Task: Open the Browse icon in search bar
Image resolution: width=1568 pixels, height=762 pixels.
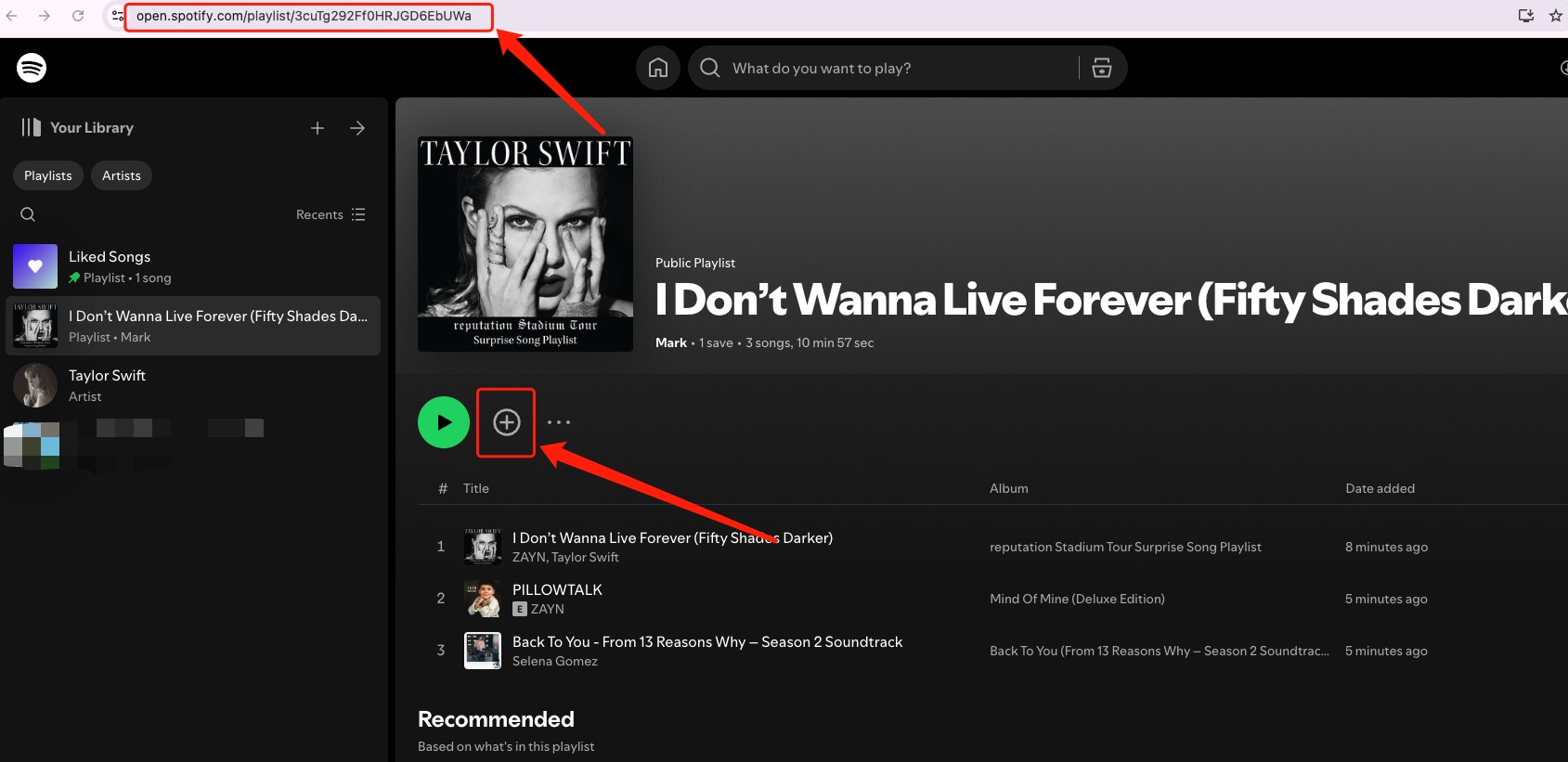Action: (1102, 68)
